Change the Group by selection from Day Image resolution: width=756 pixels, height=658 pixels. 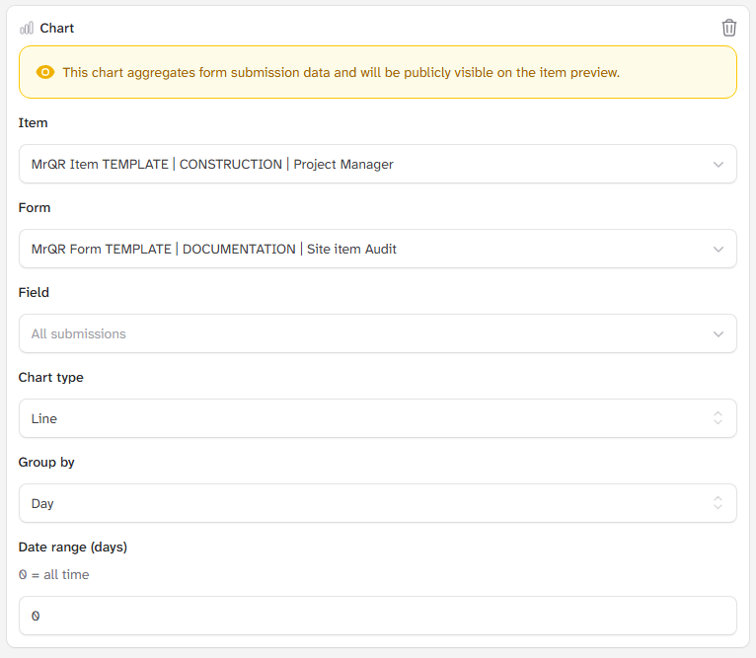pos(378,503)
